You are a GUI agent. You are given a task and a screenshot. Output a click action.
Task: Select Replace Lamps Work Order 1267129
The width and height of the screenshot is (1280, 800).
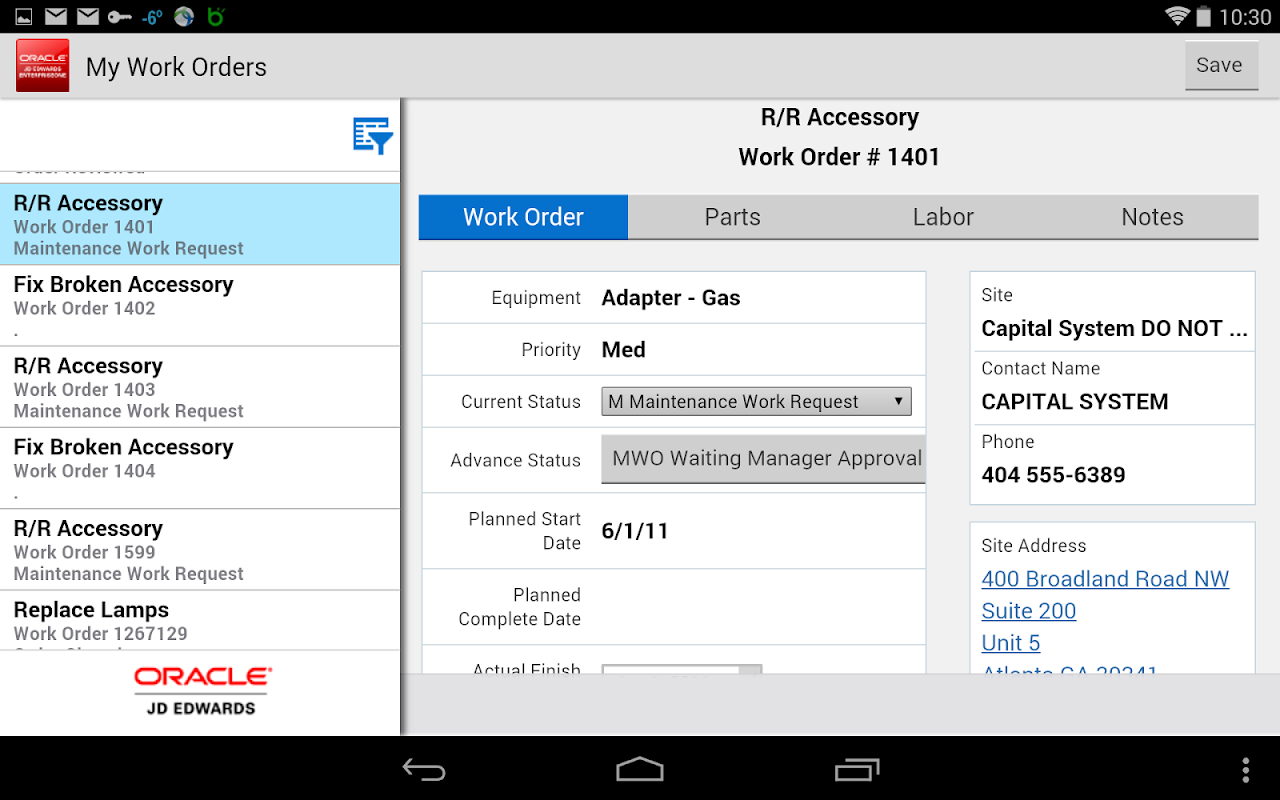click(x=200, y=621)
